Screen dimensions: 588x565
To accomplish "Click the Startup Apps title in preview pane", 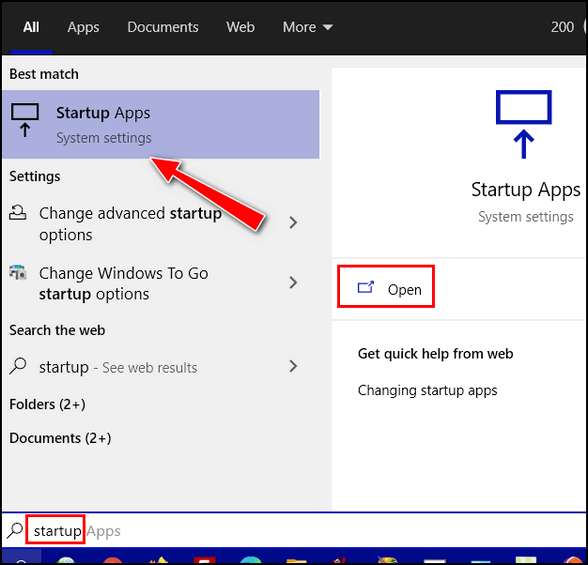I will pos(526,190).
